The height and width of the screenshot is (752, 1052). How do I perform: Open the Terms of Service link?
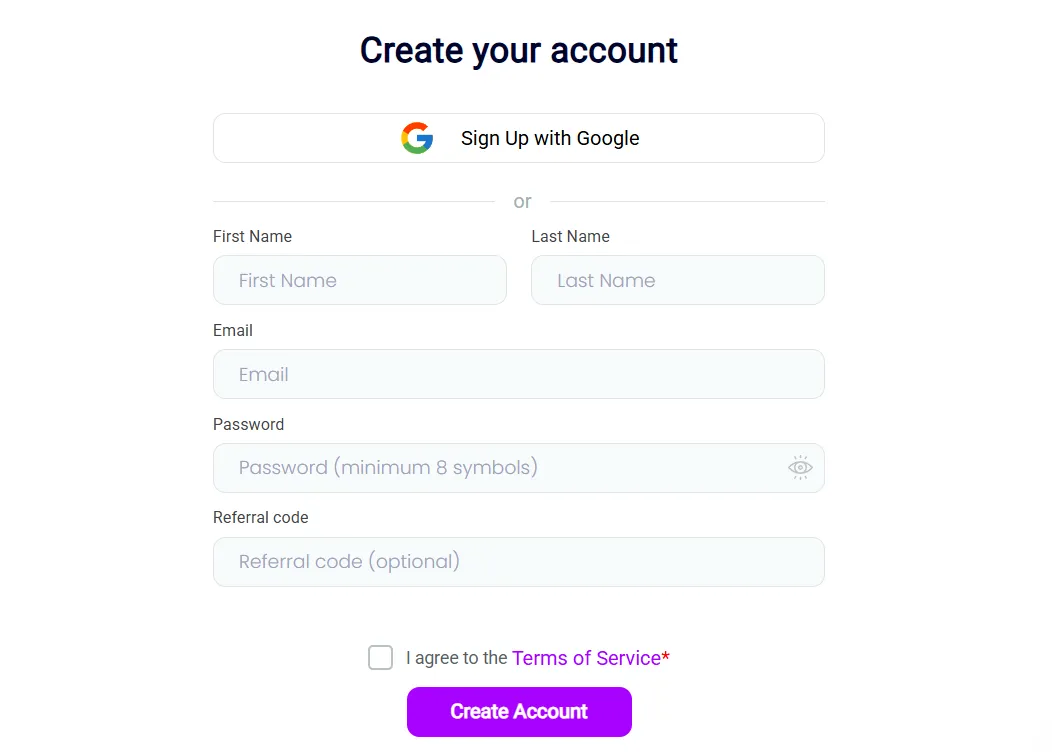point(586,658)
